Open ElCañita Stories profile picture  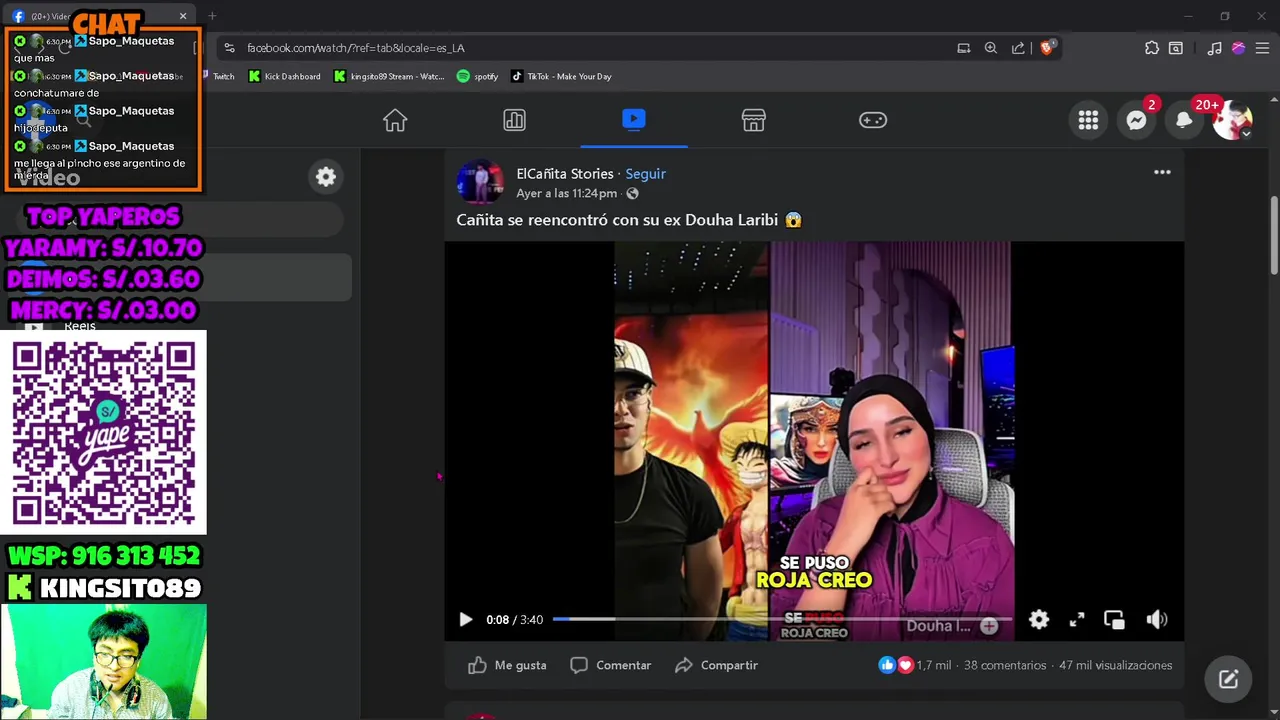480,182
